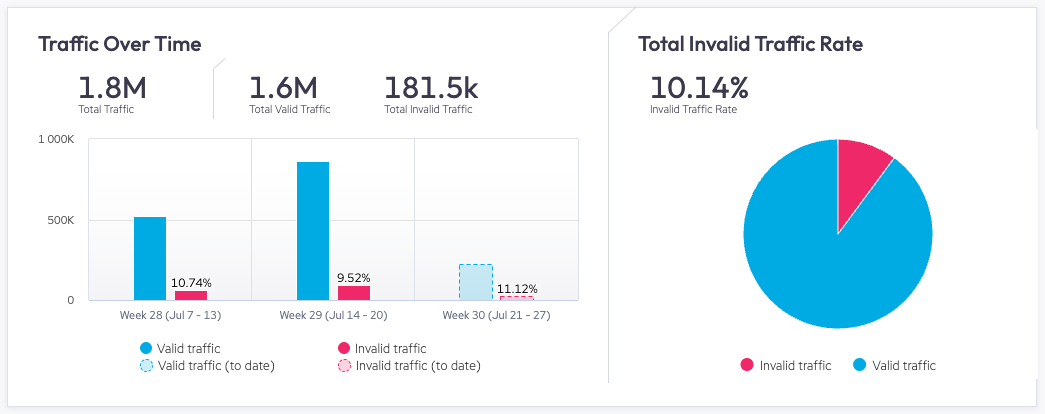Select Week 28 valid traffic blue bar
1045x414 pixels.
[x=150, y=258]
